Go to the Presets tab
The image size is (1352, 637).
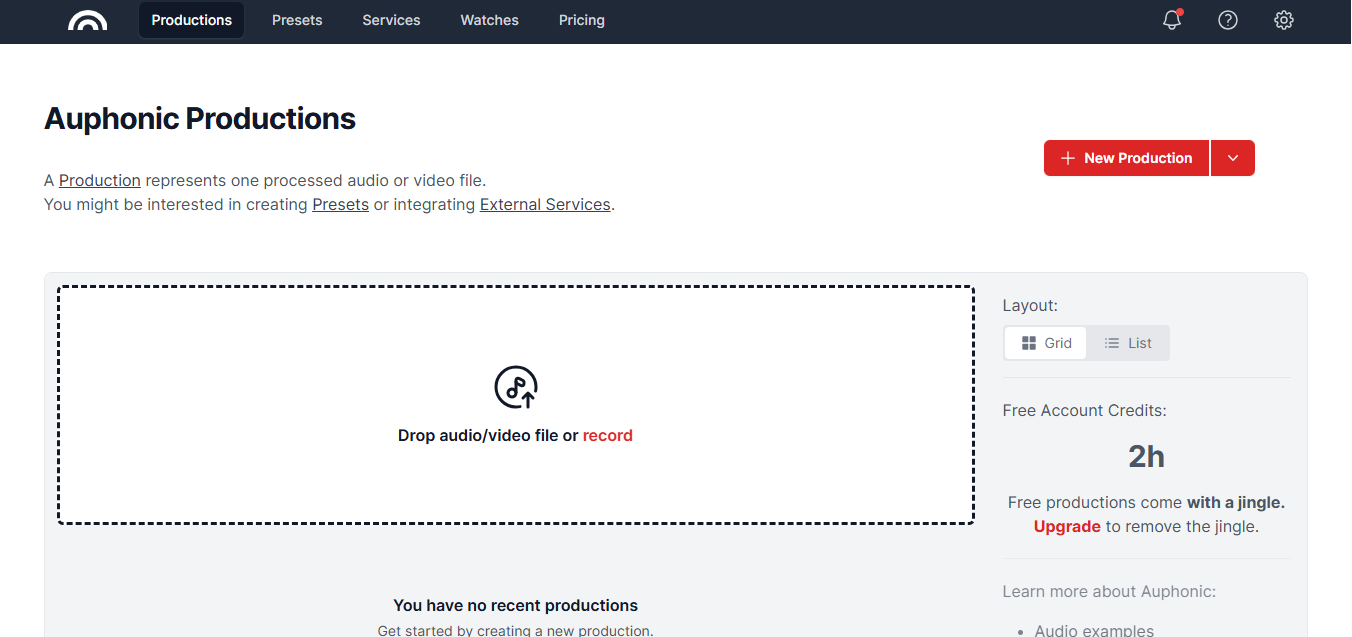click(x=297, y=20)
